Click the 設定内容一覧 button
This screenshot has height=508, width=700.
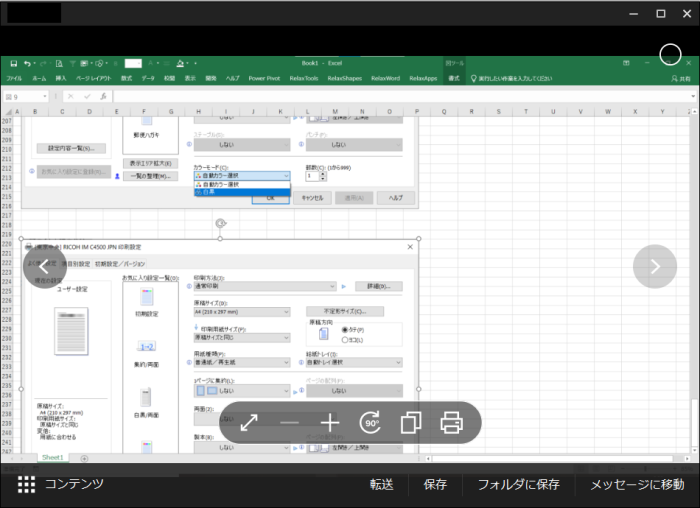pyautogui.click(x=71, y=148)
